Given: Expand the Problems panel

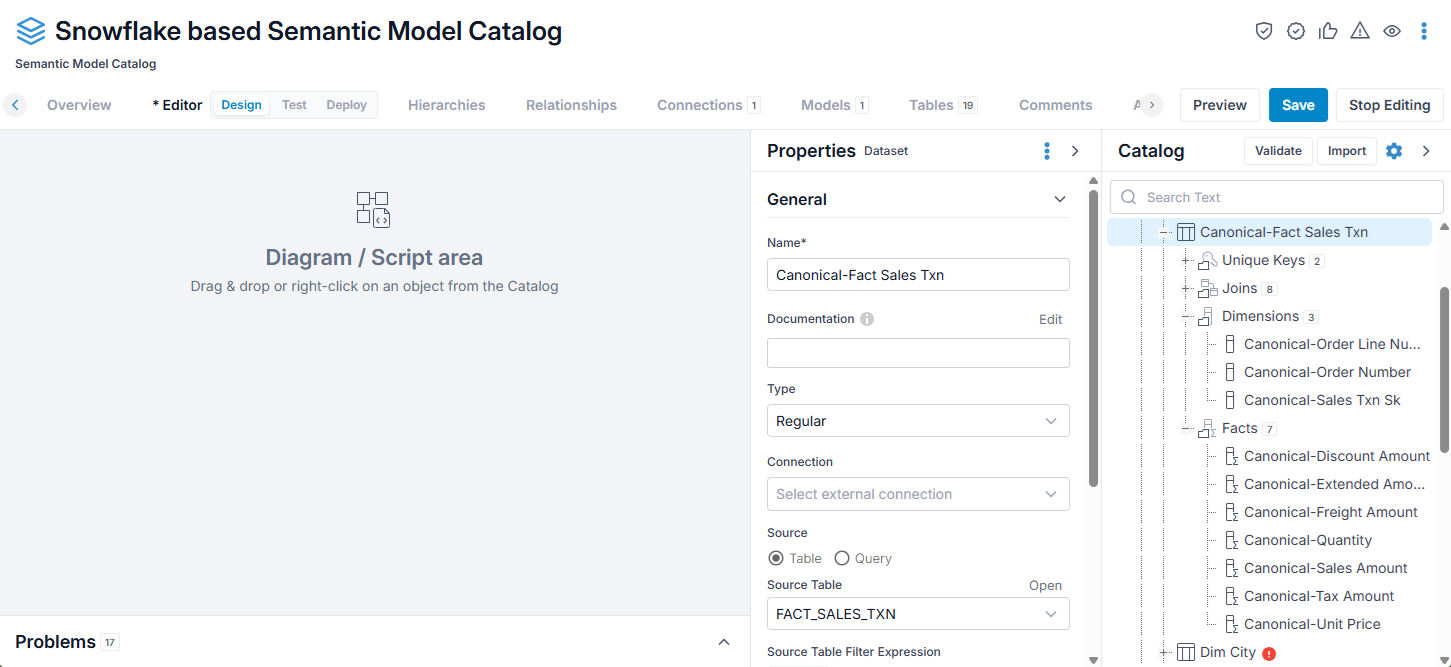Looking at the screenshot, I should point(724,642).
